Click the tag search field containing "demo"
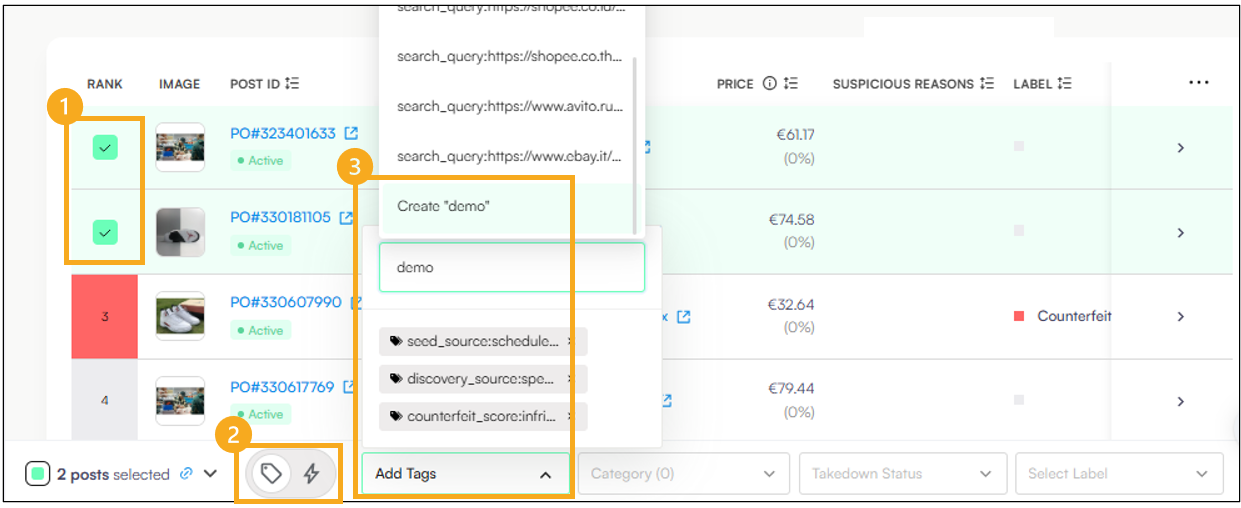 511,267
